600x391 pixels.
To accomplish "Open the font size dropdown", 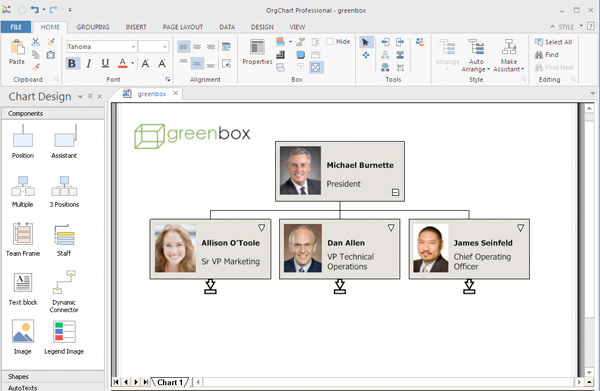I will [x=165, y=47].
